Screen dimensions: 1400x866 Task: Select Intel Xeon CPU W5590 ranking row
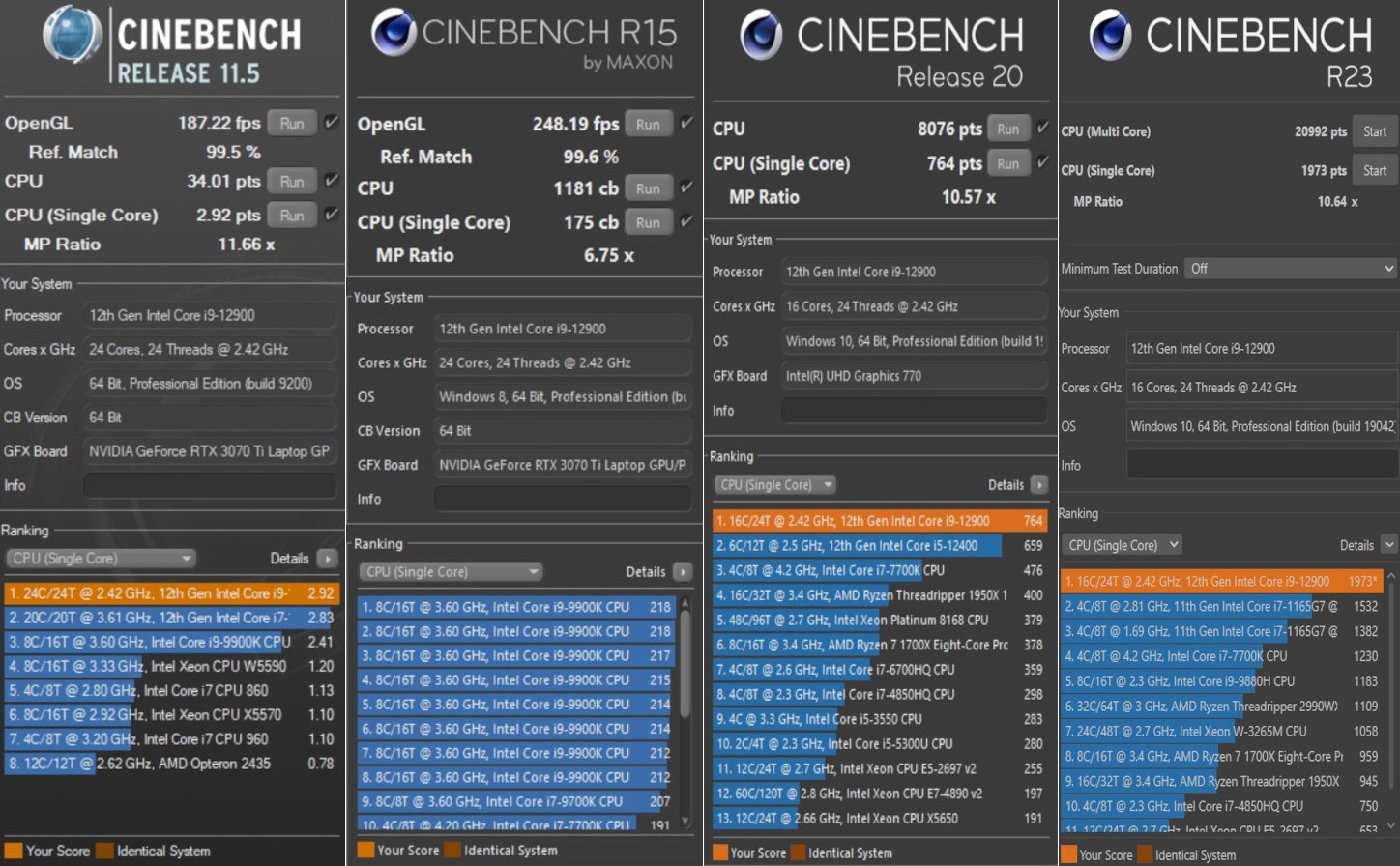[x=170, y=666]
